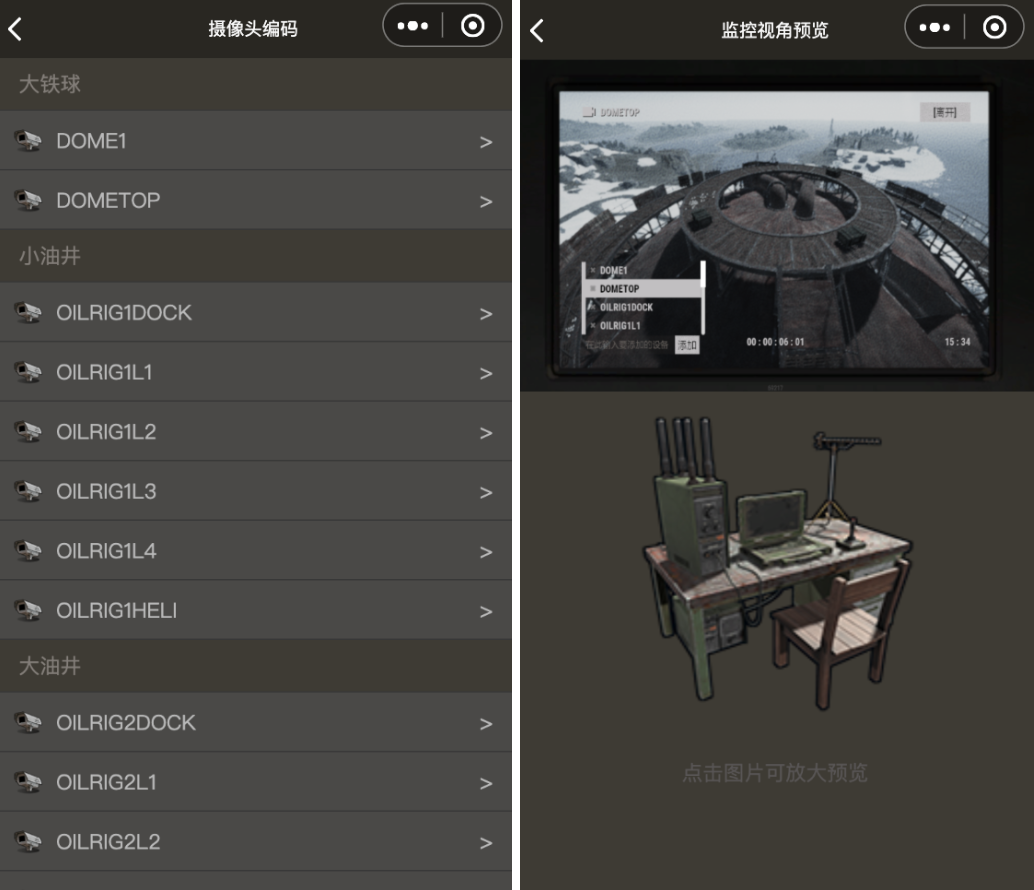Click the camera icon beside OILRIG2L1
The image size is (1034, 890).
(x=28, y=782)
